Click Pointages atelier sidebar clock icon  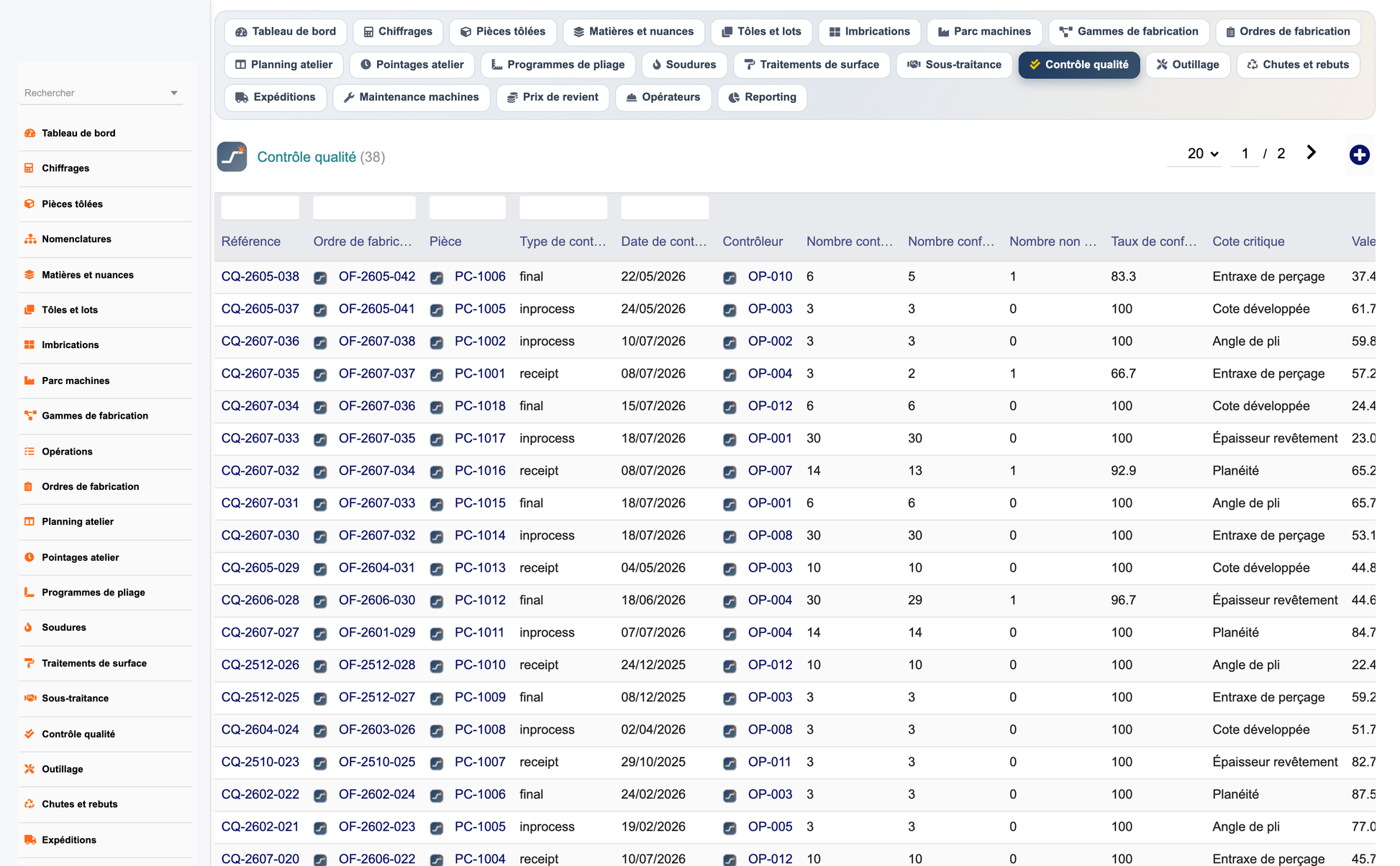coord(29,557)
